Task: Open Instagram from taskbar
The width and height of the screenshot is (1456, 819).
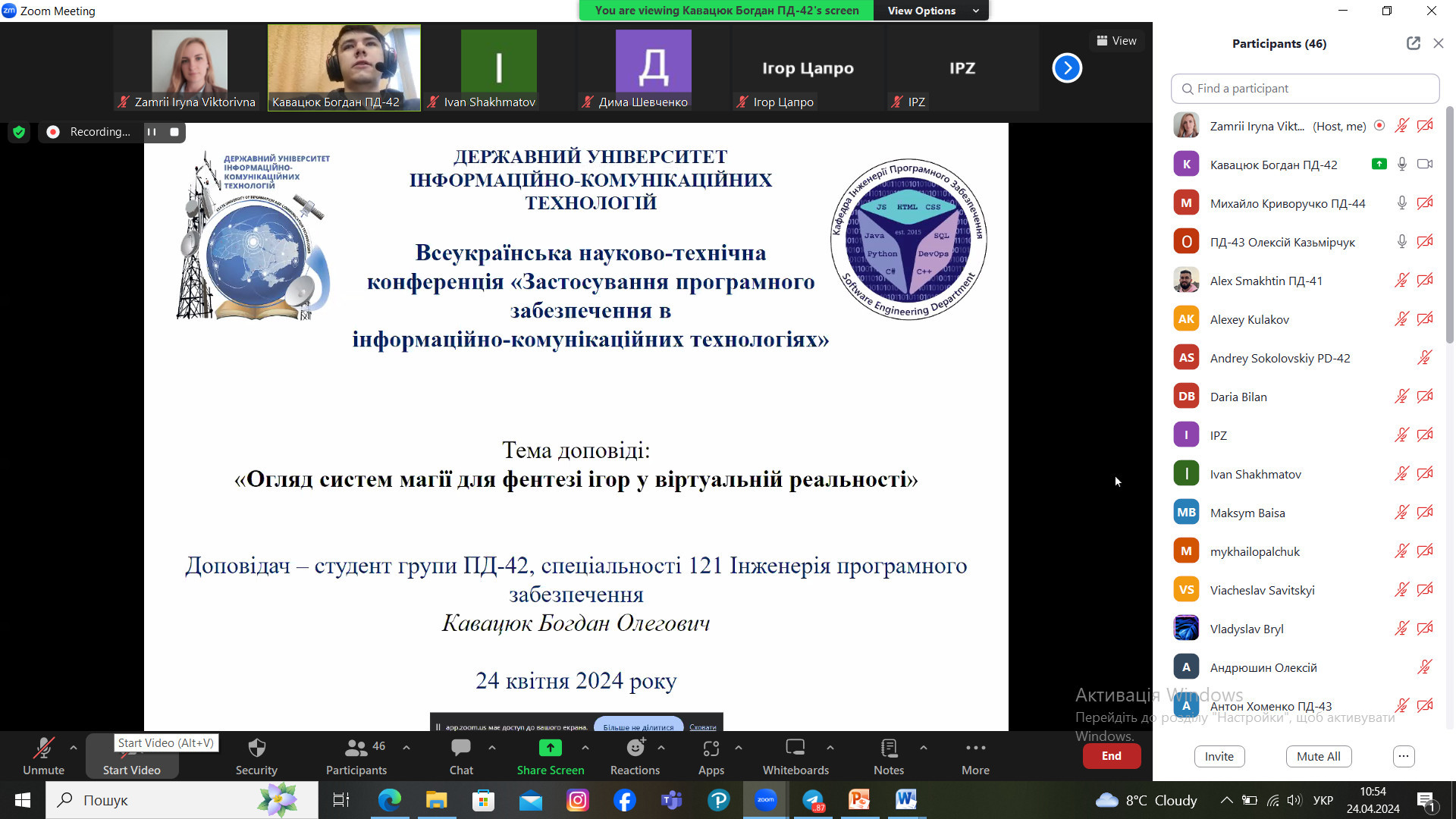Action: [x=577, y=800]
